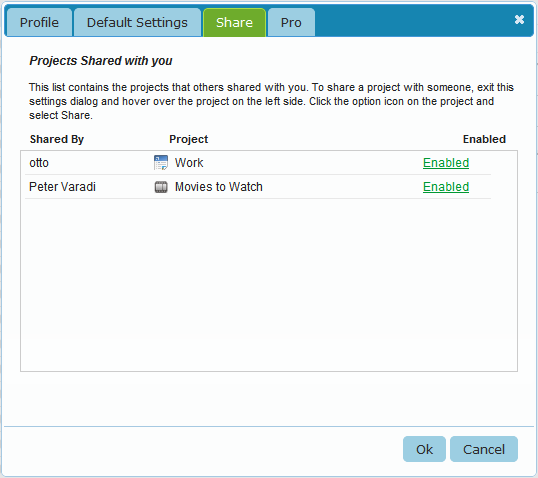Image resolution: width=538 pixels, height=478 pixels.
Task: Select the Peter Varadi shared-by entry
Action: coord(62,187)
